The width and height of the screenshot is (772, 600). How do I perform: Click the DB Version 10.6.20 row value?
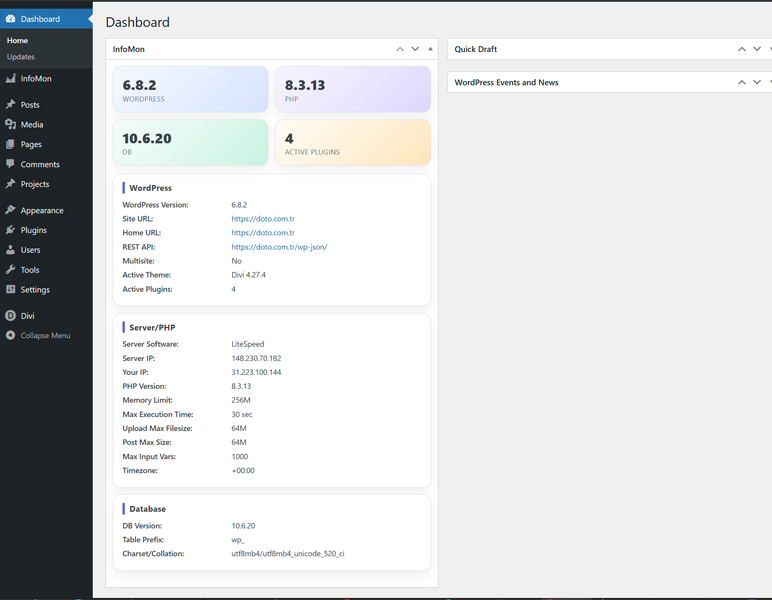243,526
